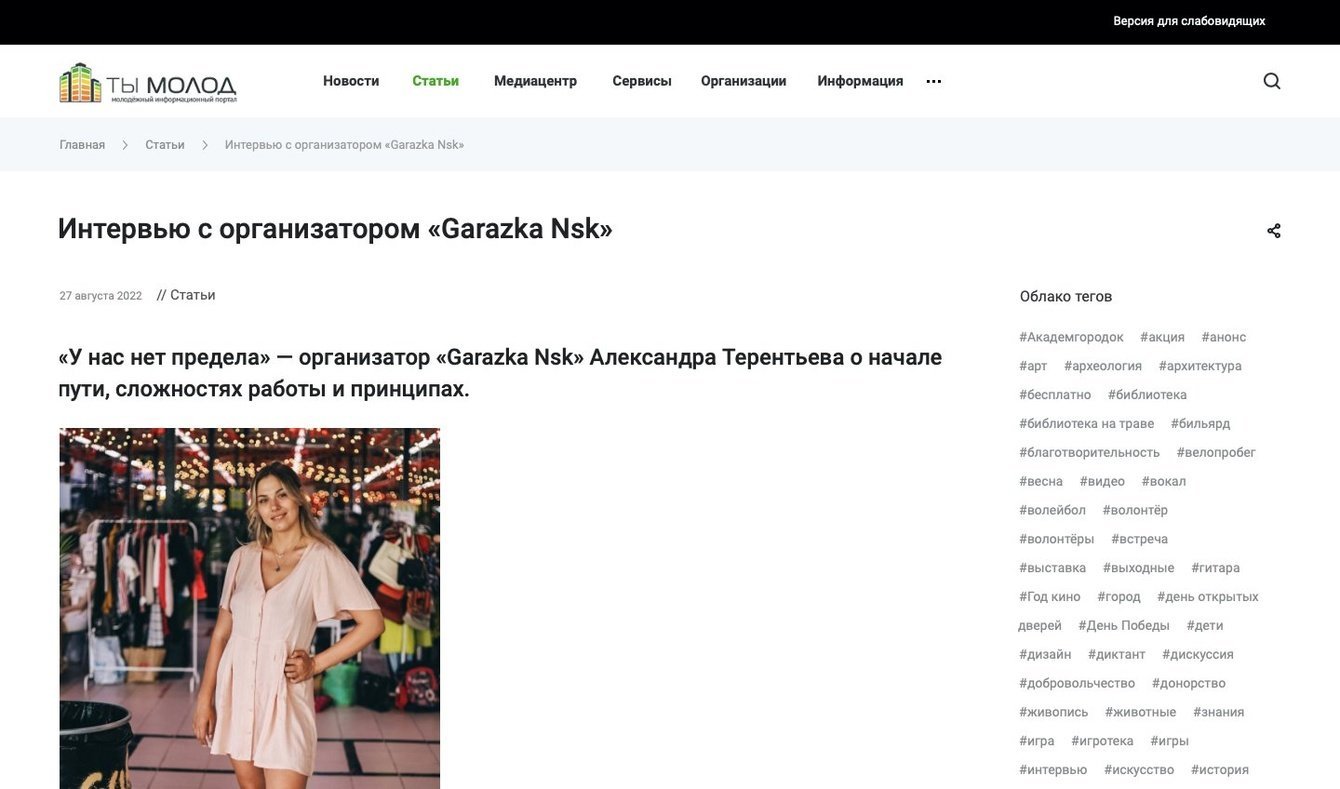Click the Статьи category link under the title
This screenshot has width=1340, height=789.
click(193, 295)
